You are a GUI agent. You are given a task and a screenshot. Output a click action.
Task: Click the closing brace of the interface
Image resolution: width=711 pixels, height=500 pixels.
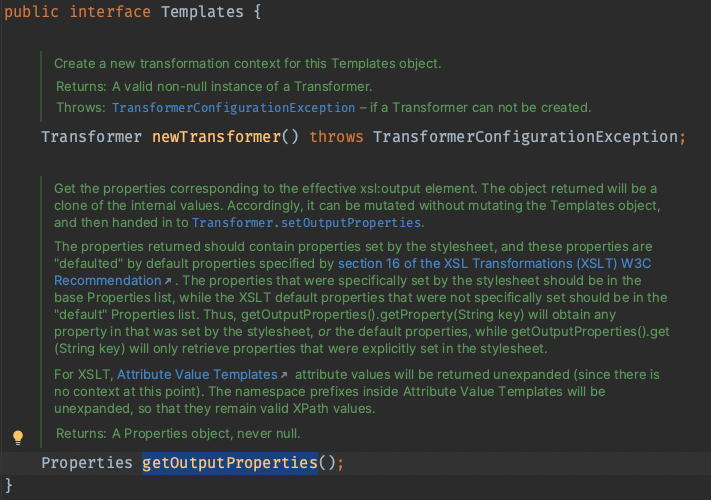(x=9, y=486)
